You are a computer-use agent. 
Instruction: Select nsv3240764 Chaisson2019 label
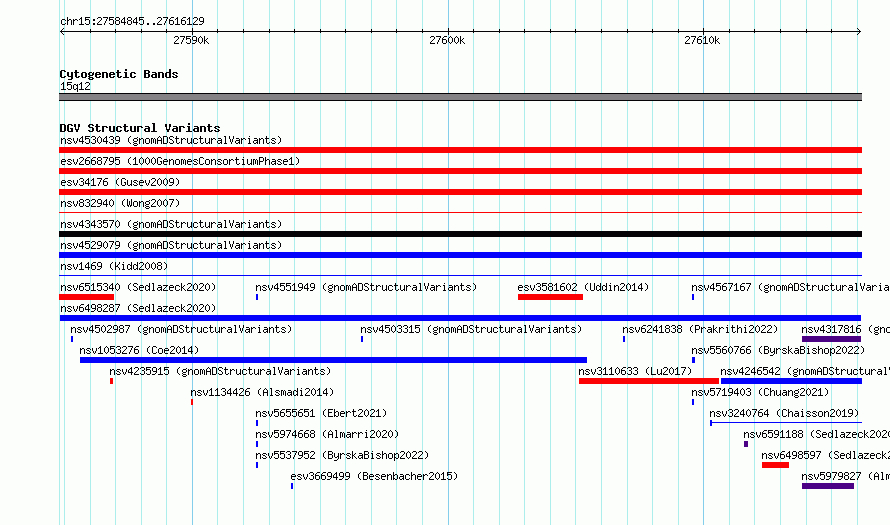[x=784, y=413]
